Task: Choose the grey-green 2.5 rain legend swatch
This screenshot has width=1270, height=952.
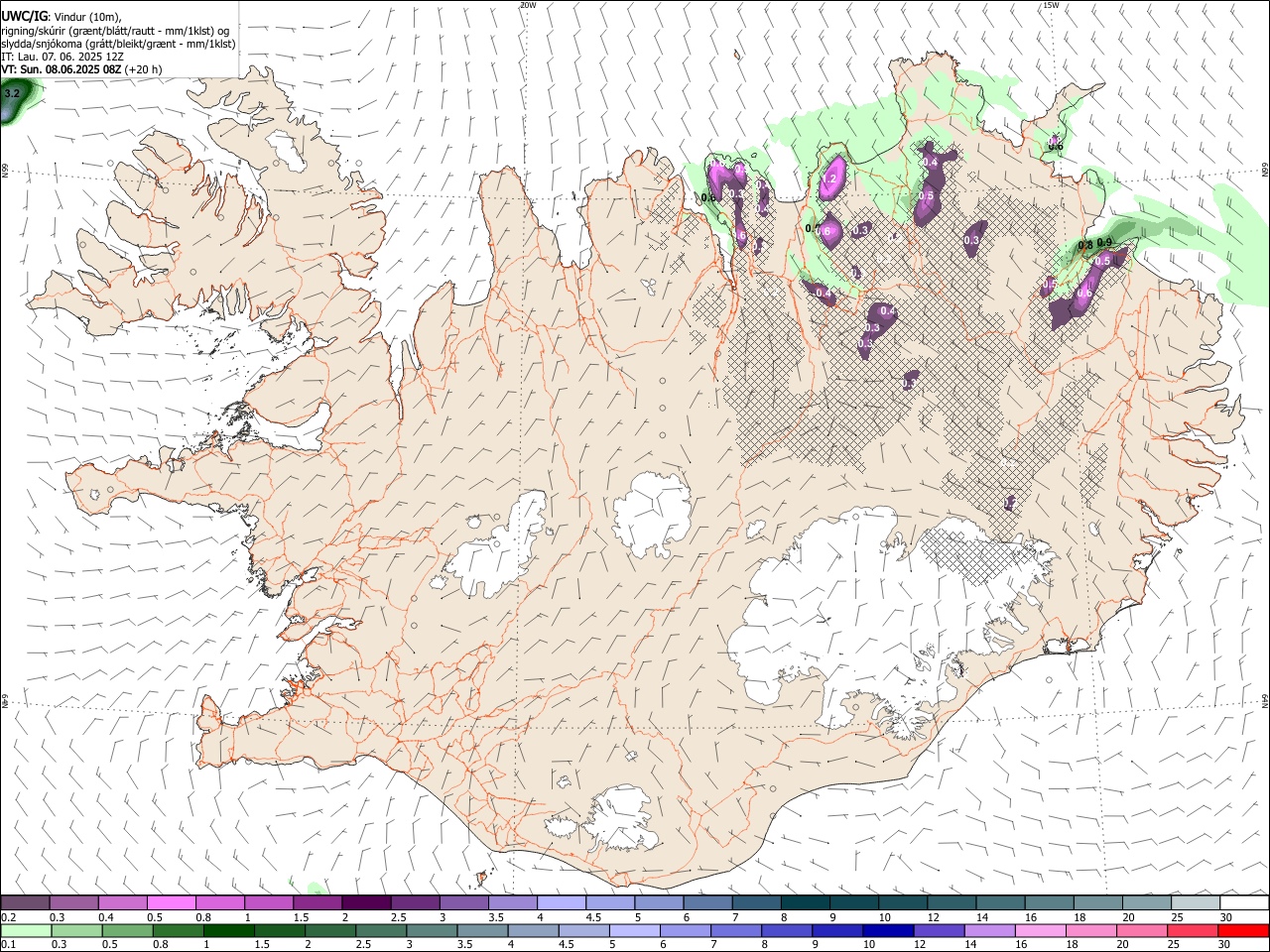Action: [380, 930]
